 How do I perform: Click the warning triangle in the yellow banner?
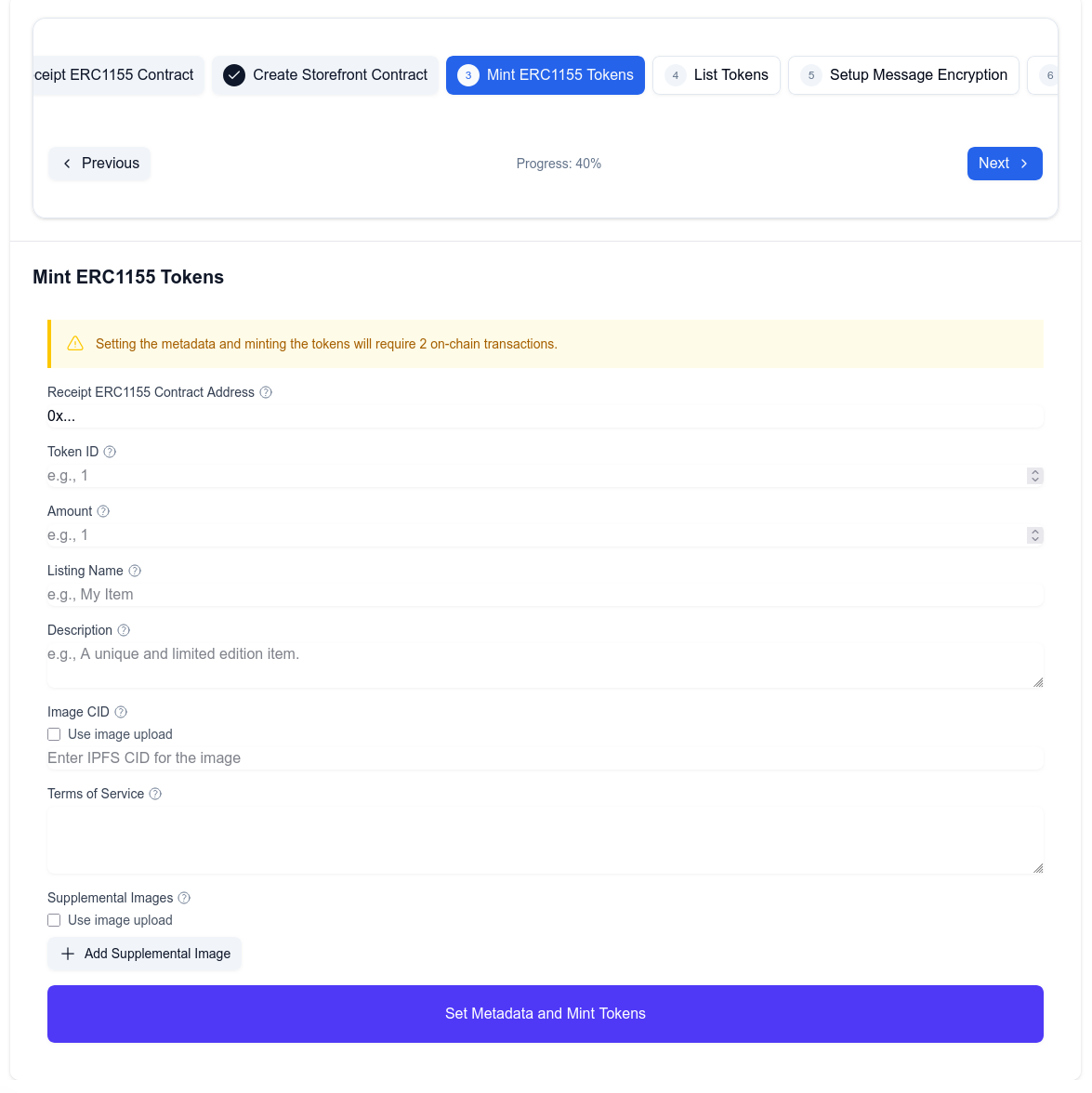tap(75, 343)
